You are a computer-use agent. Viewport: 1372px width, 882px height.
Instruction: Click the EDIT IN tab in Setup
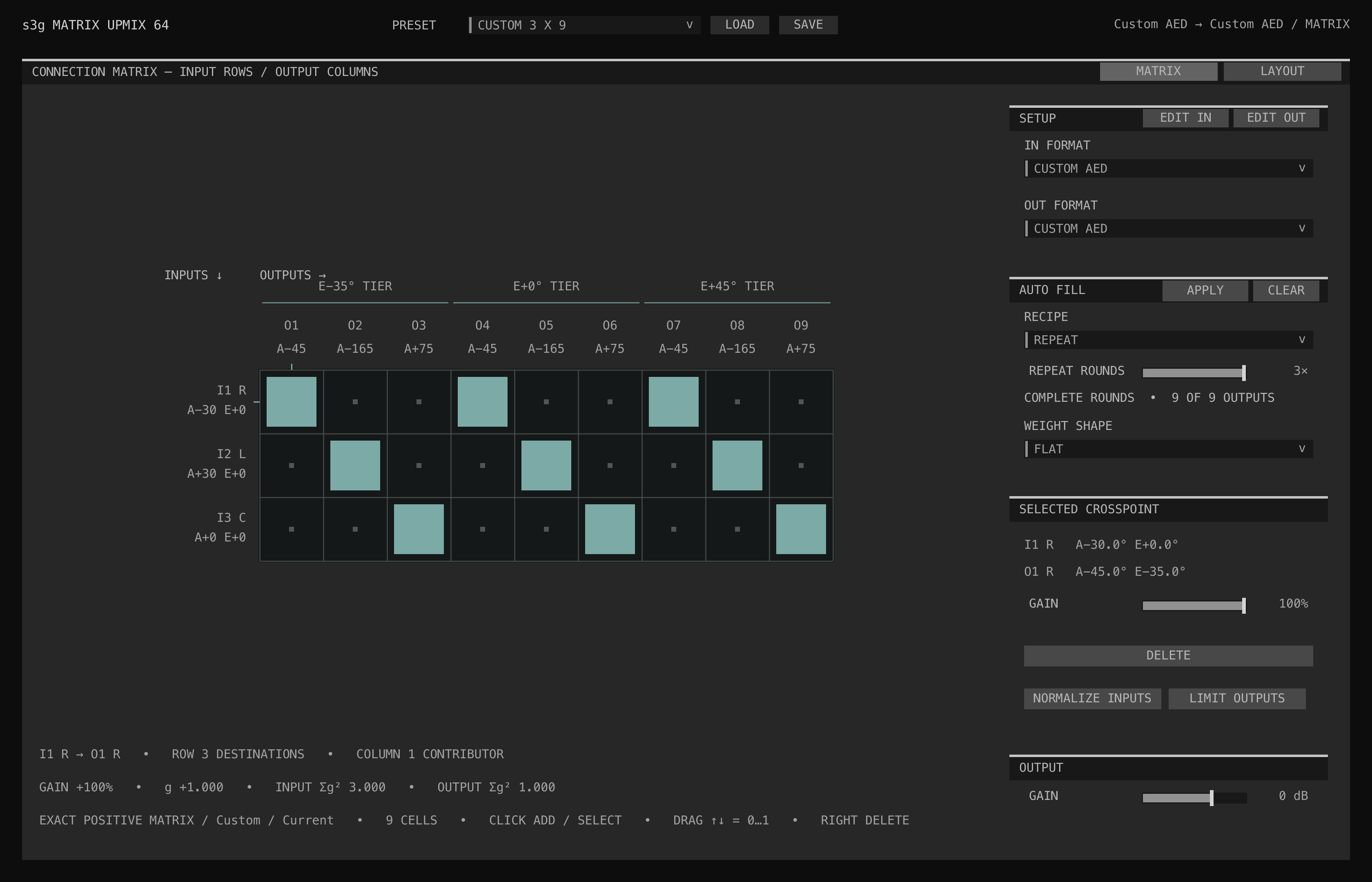(x=1185, y=118)
